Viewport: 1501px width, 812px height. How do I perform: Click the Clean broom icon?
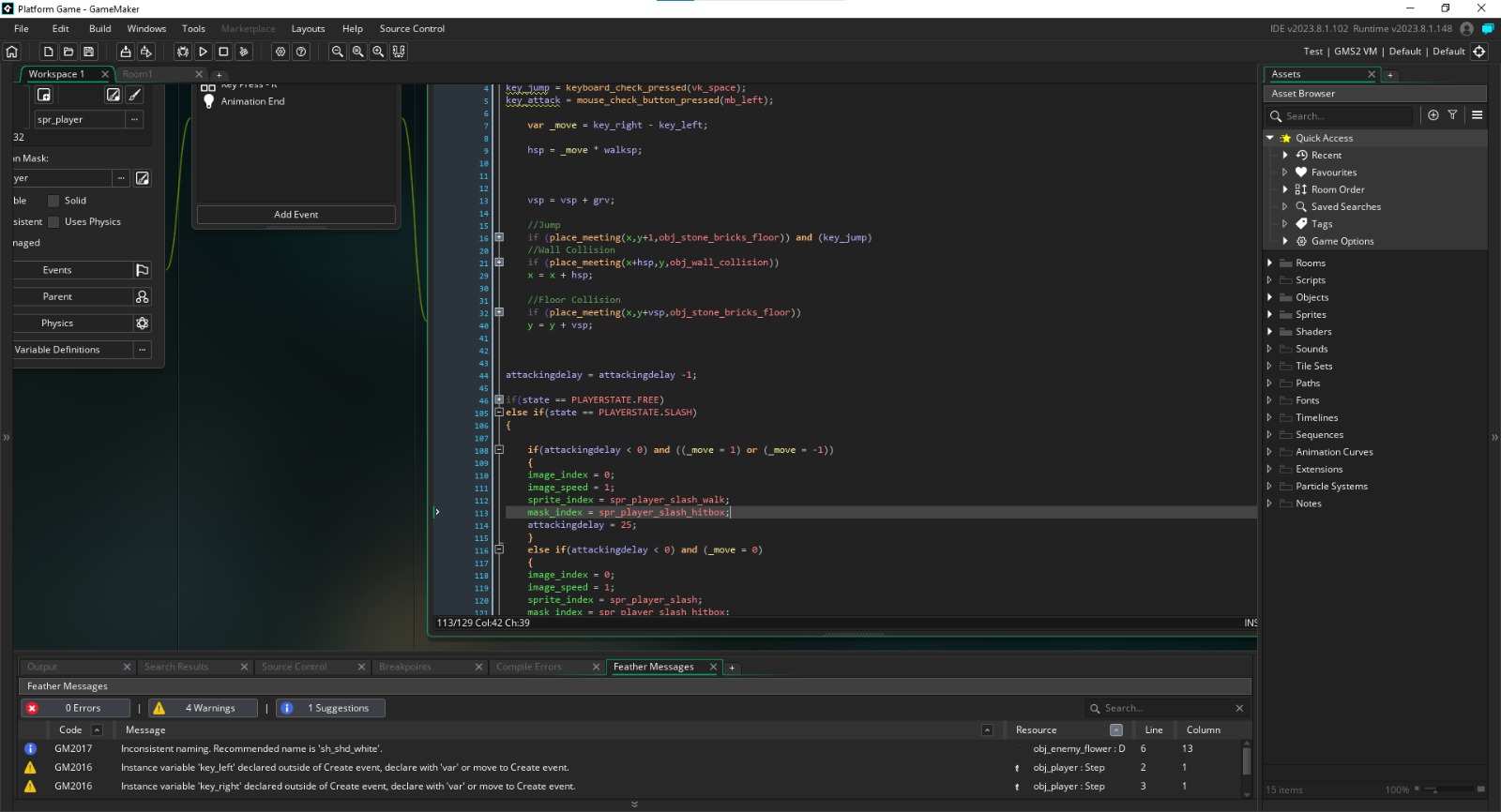click(x=244, y=52)
